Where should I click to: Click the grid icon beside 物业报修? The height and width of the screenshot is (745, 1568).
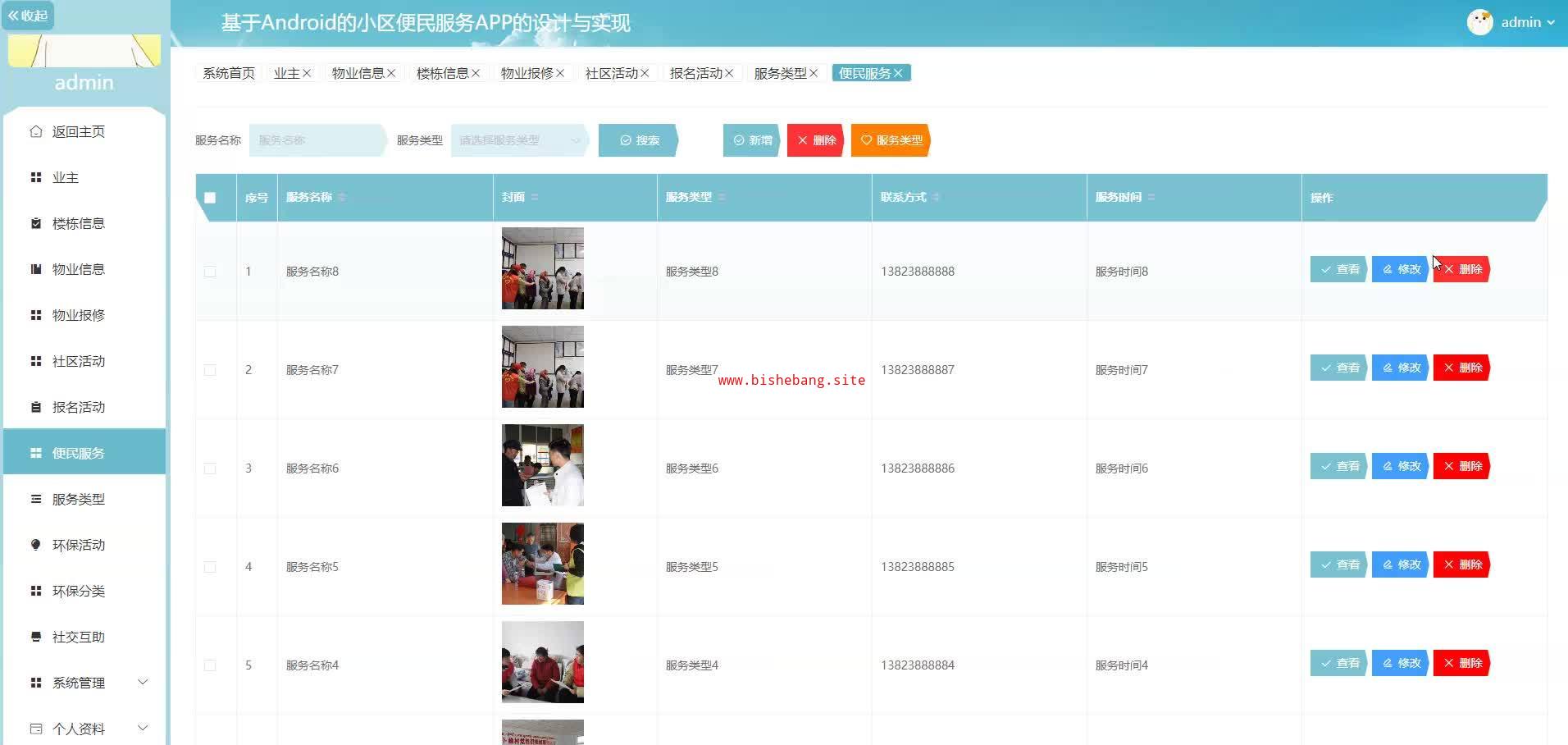(36, 315)
